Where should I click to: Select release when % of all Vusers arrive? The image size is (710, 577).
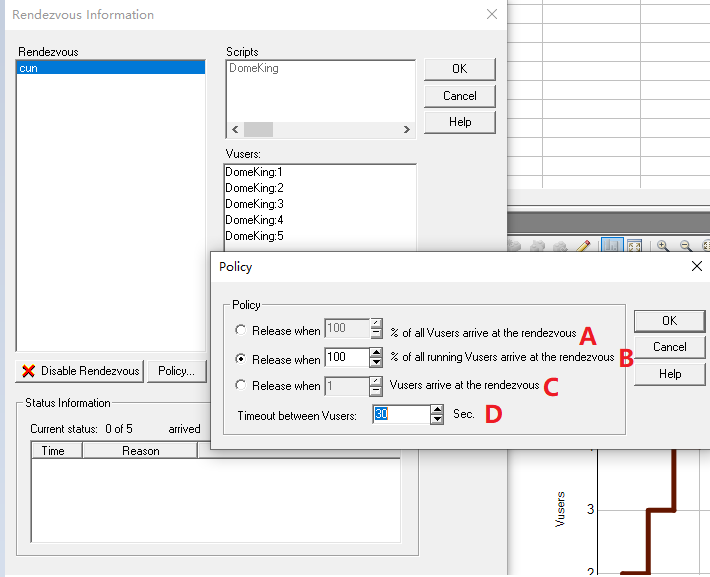tap(240, 330)
